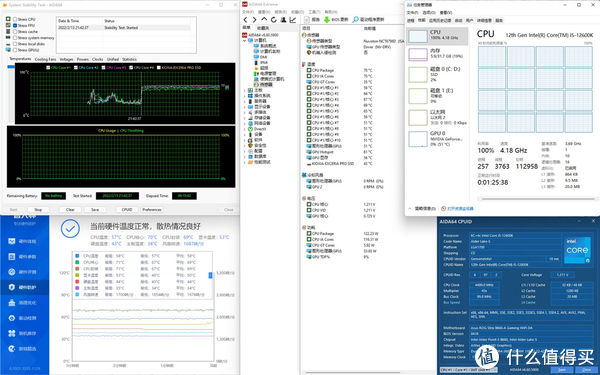Open hardware overview icon in blue sidebar
Screen dimensions: 600x375
(x=12, y=241)
